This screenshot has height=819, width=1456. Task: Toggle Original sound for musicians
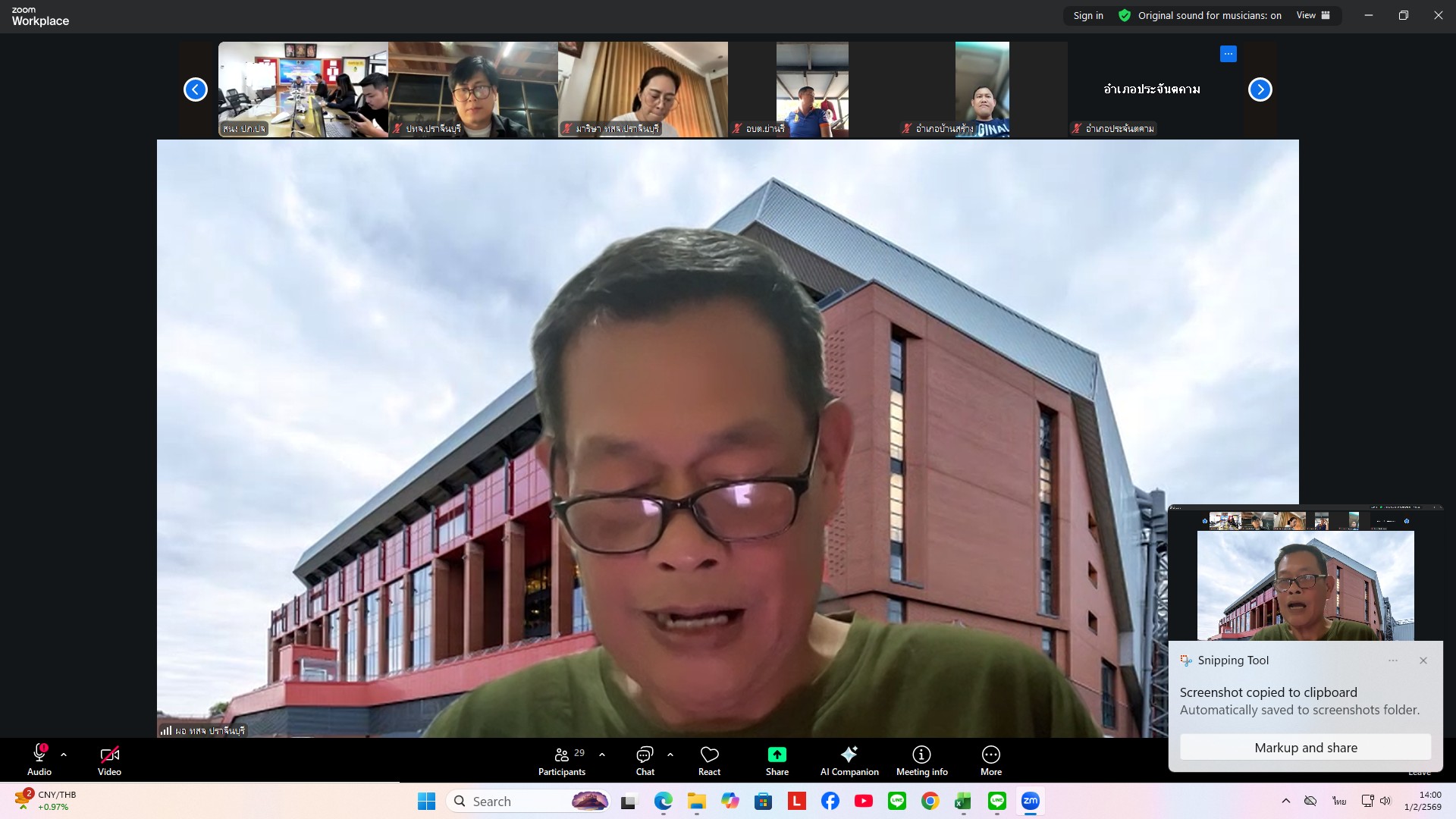(x=1209, y=15)
